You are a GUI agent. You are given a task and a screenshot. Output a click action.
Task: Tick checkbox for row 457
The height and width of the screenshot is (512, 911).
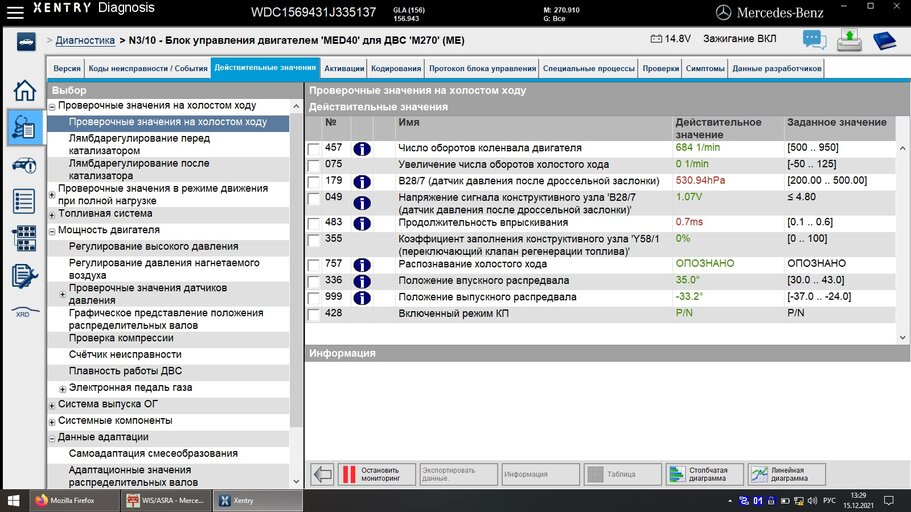(314, 149)
